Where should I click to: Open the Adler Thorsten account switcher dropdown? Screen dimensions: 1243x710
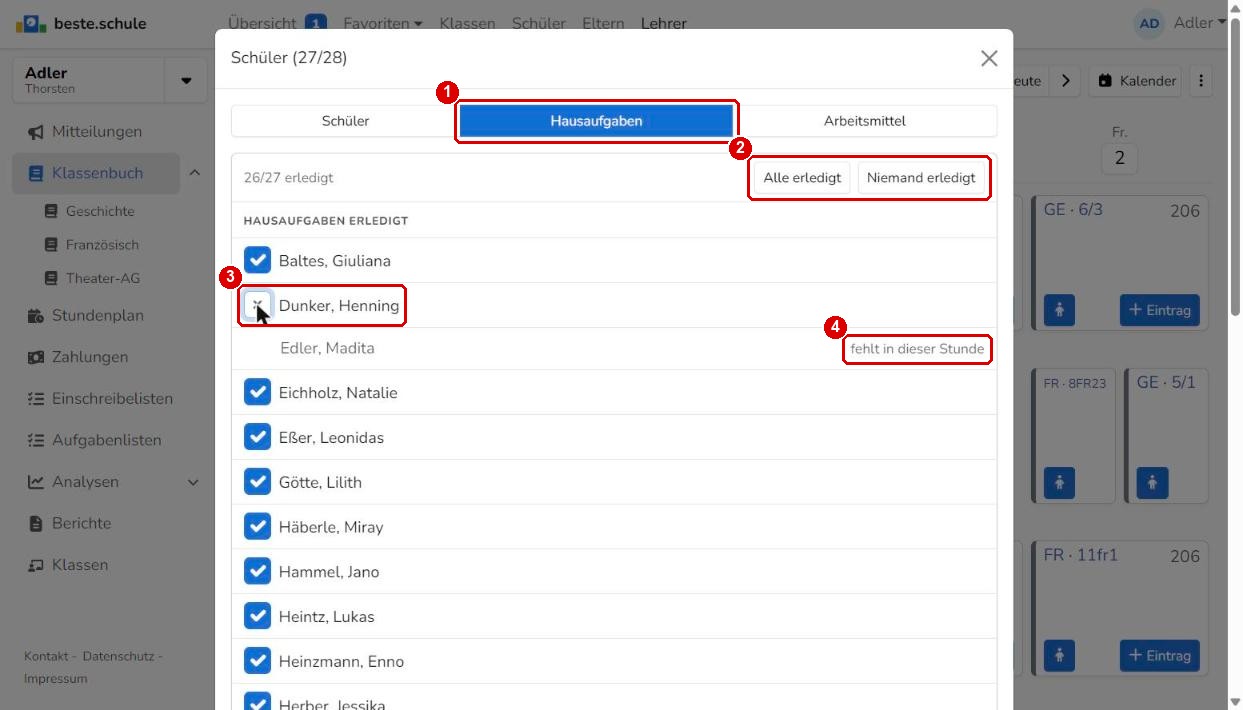(x=186, y=80)
